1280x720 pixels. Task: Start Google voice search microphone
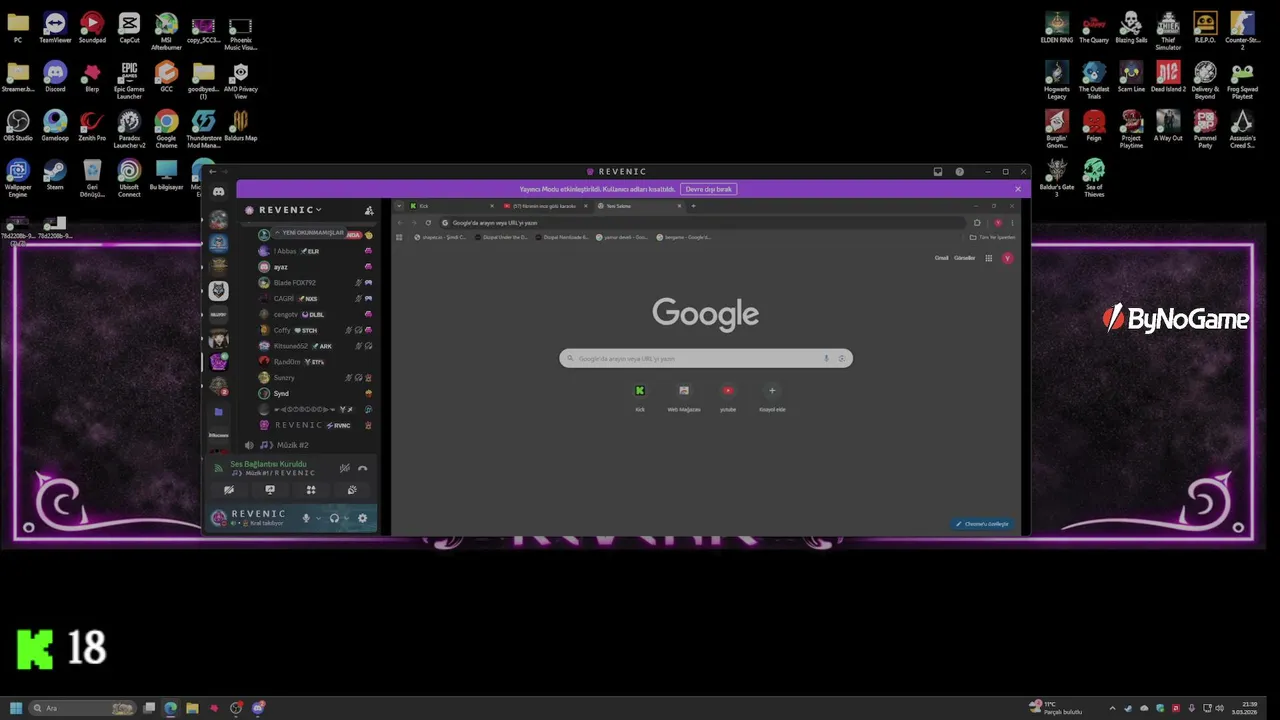pyautogui.click(x=826, y=358)
